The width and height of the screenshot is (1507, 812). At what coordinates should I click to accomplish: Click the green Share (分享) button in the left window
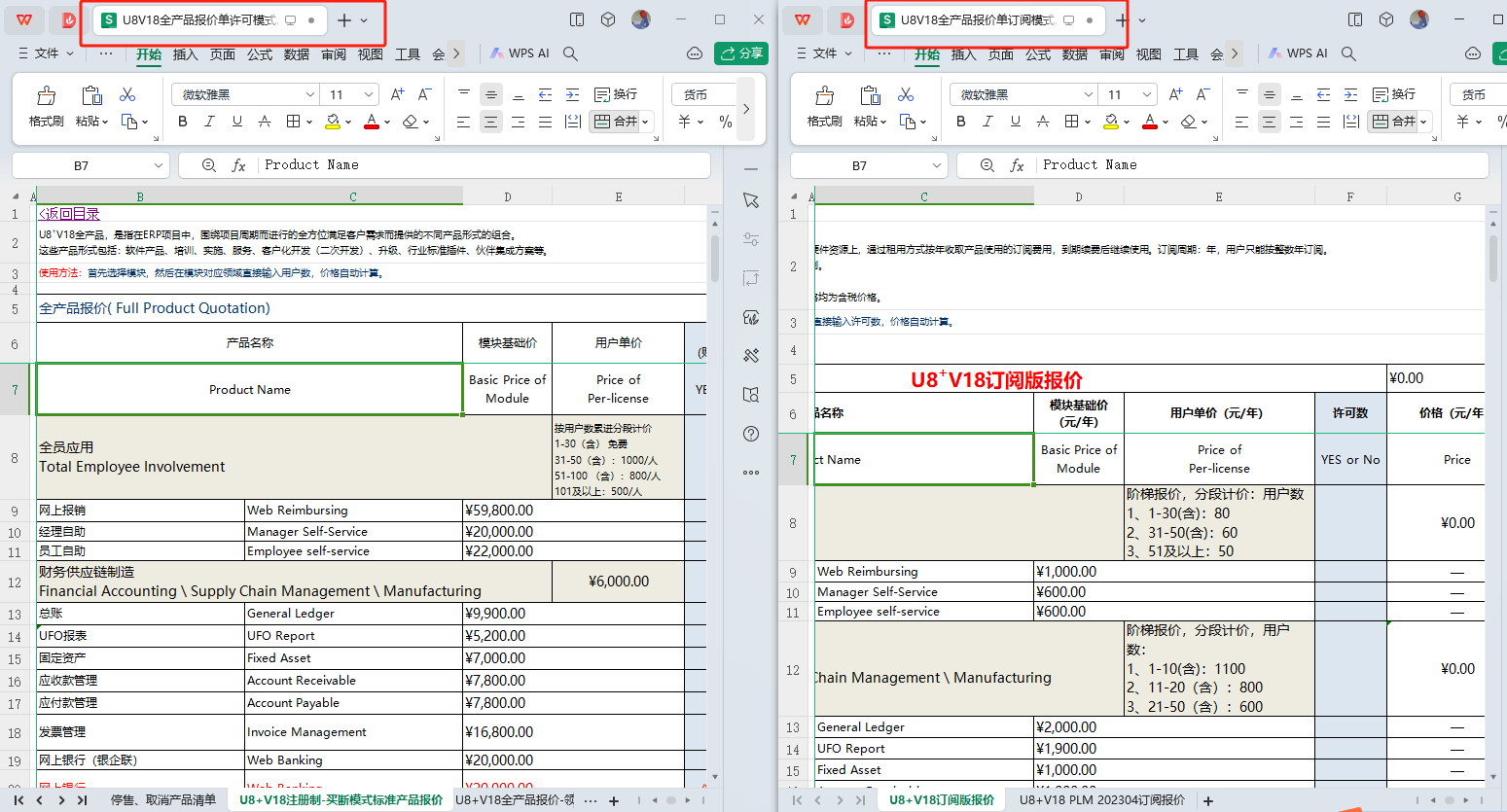tap(741, 53)
